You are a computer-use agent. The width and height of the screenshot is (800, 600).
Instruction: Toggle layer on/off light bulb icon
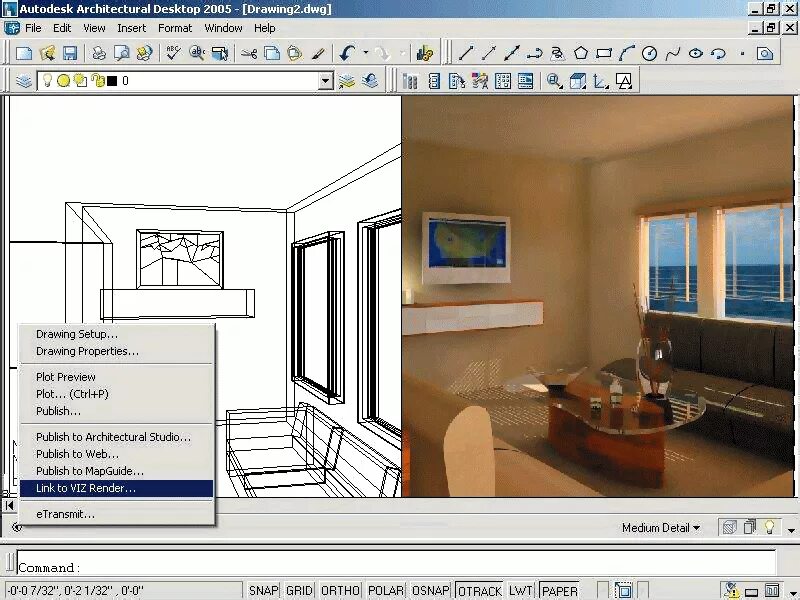(x=47, y=80)
